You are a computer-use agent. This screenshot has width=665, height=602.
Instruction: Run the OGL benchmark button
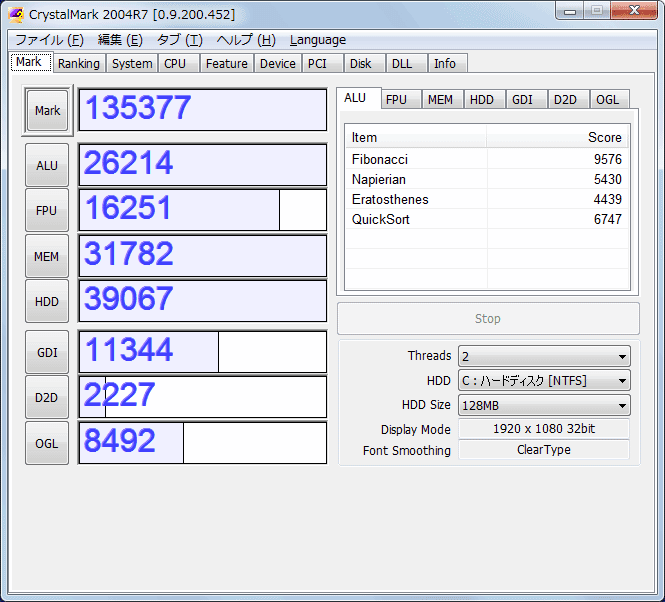pos(47,443)
